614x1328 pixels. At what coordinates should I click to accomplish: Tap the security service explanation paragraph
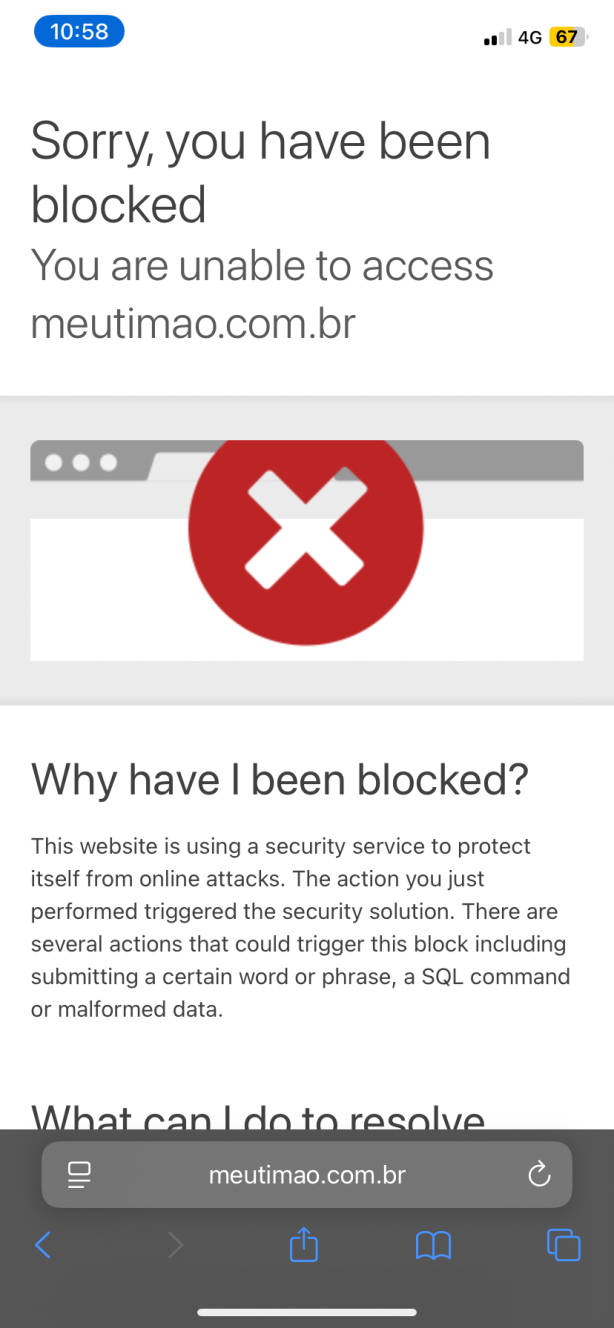(300, 928)
